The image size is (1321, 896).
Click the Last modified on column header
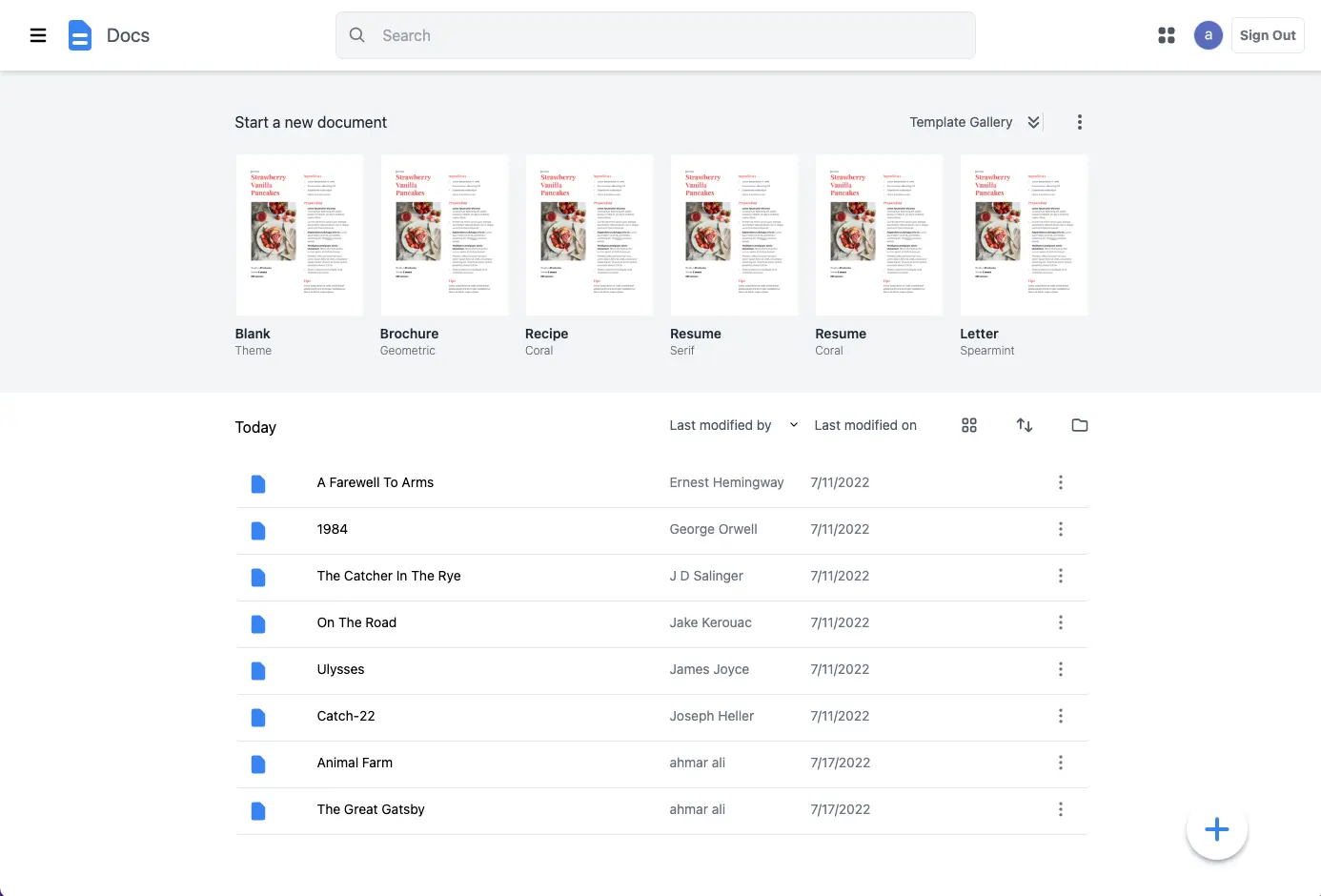click(865, 425)
